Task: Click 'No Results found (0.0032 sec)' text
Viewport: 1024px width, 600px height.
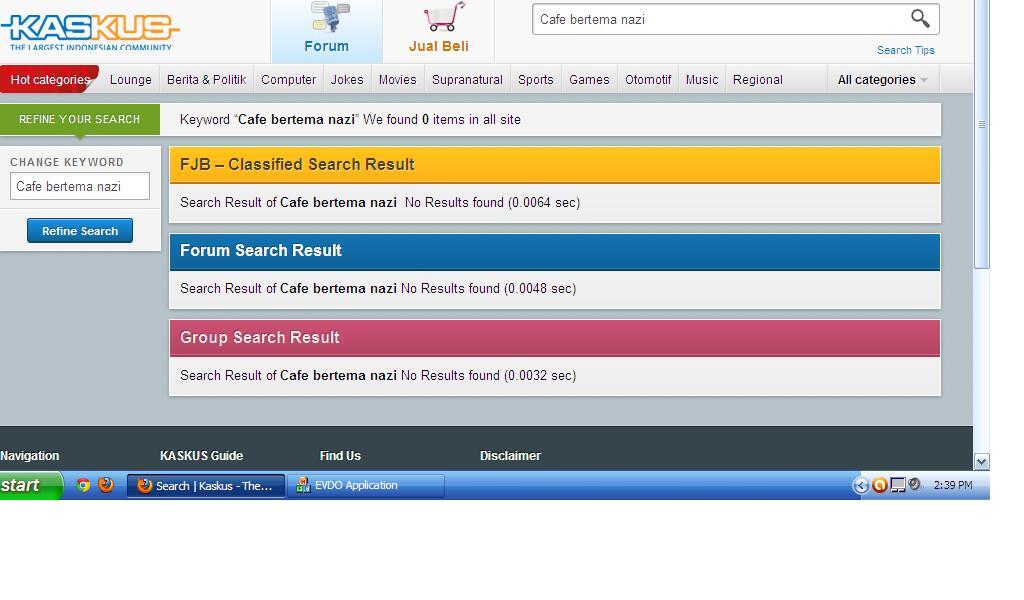Action: (488, 375)
